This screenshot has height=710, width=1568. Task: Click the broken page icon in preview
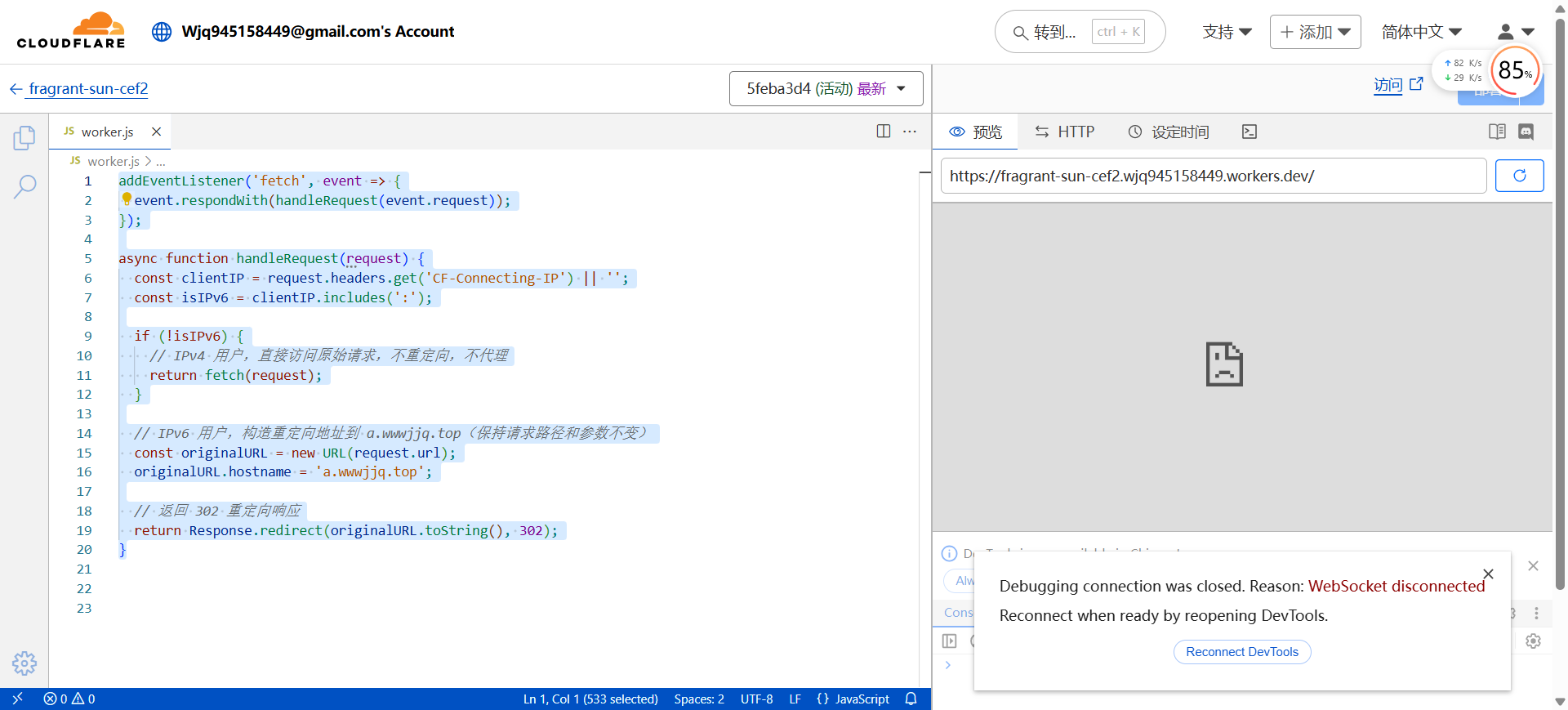(x=1224, y=364)
